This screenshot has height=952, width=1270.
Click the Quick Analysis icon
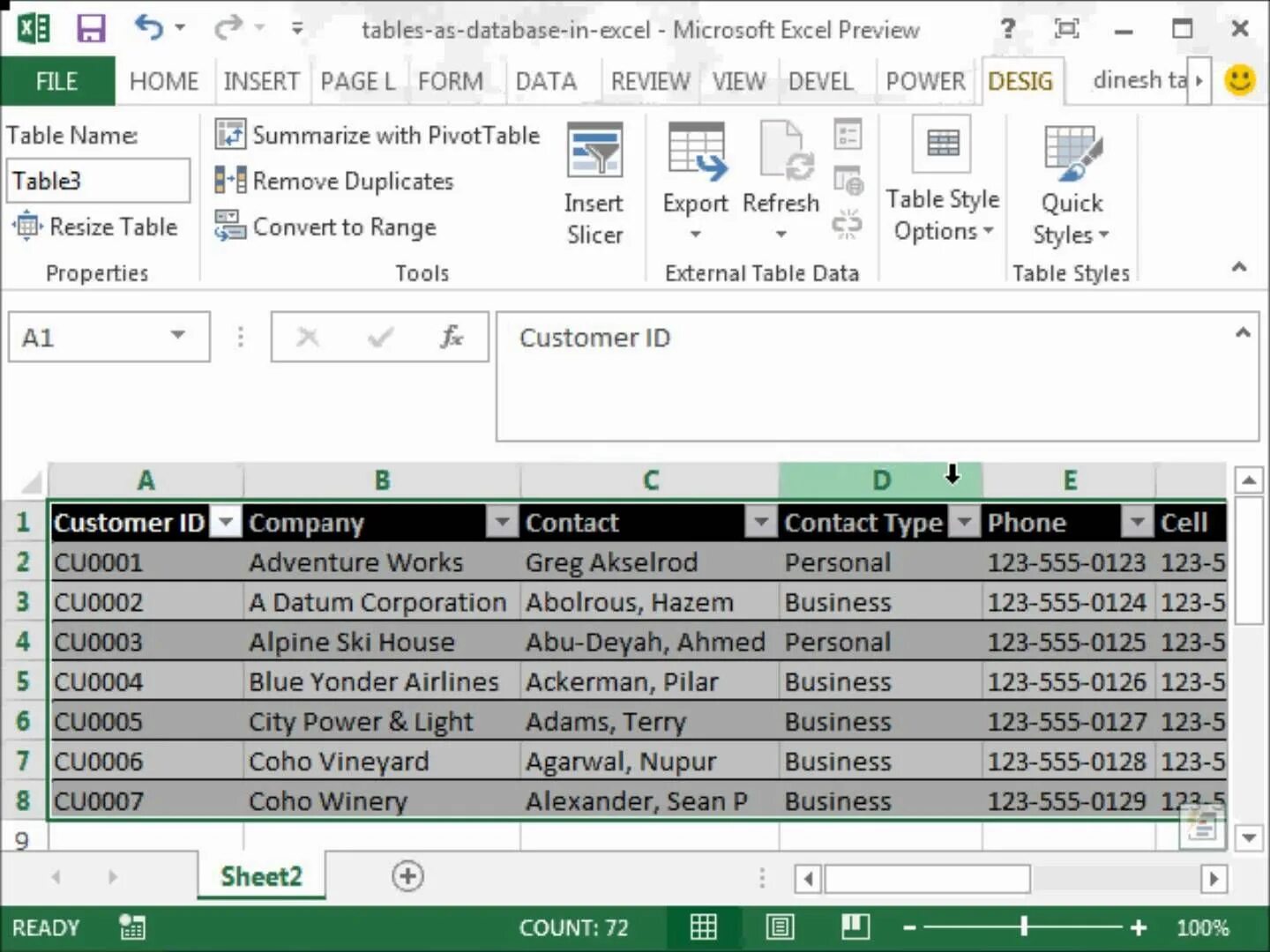pos(1202,827)
